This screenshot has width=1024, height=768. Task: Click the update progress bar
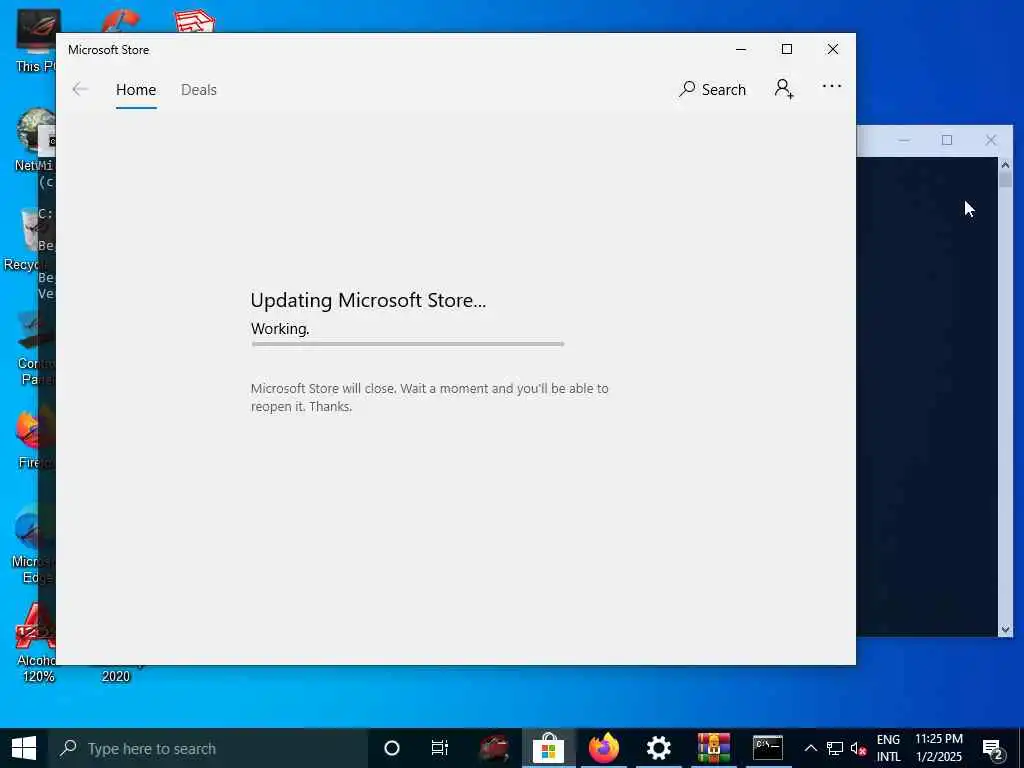click(x=408, y=344)
